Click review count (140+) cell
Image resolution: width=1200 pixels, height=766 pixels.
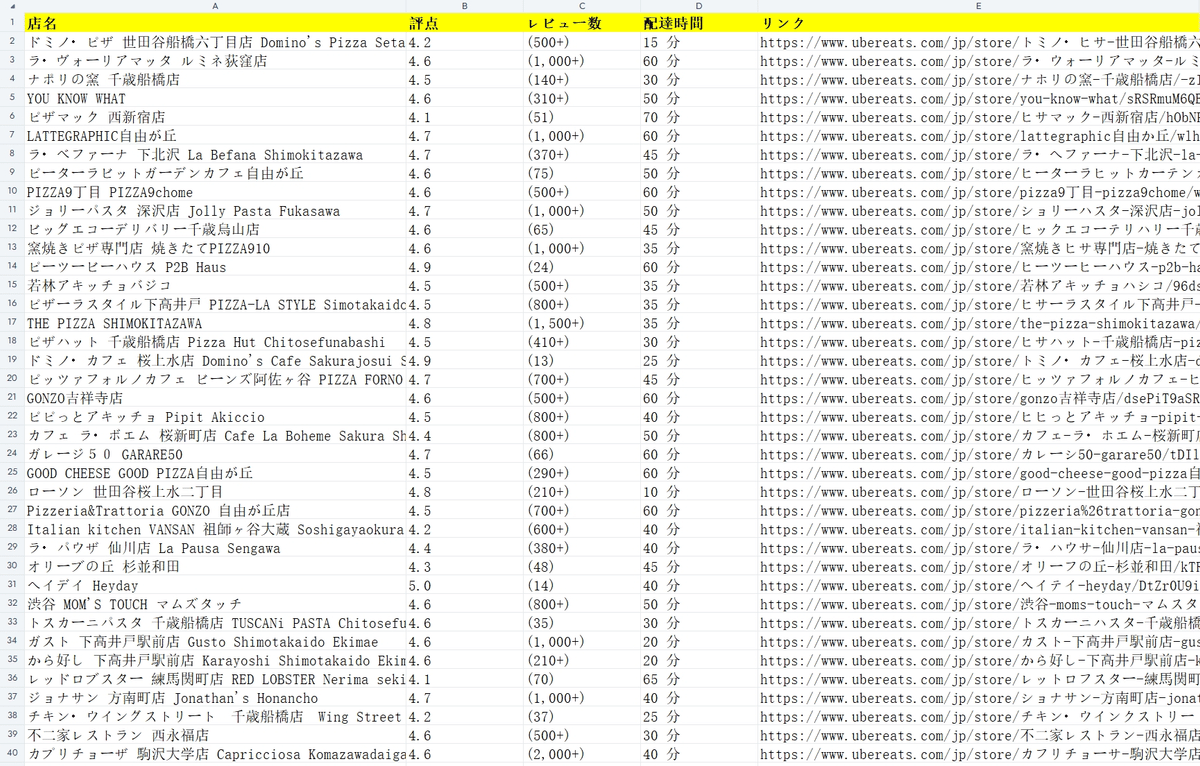tap(582, 79)
